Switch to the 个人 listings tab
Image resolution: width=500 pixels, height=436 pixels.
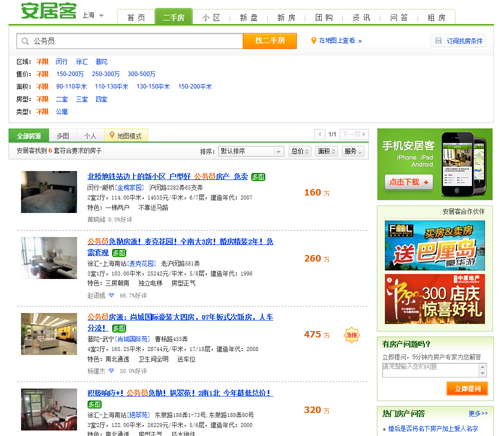tap(90, 136)
